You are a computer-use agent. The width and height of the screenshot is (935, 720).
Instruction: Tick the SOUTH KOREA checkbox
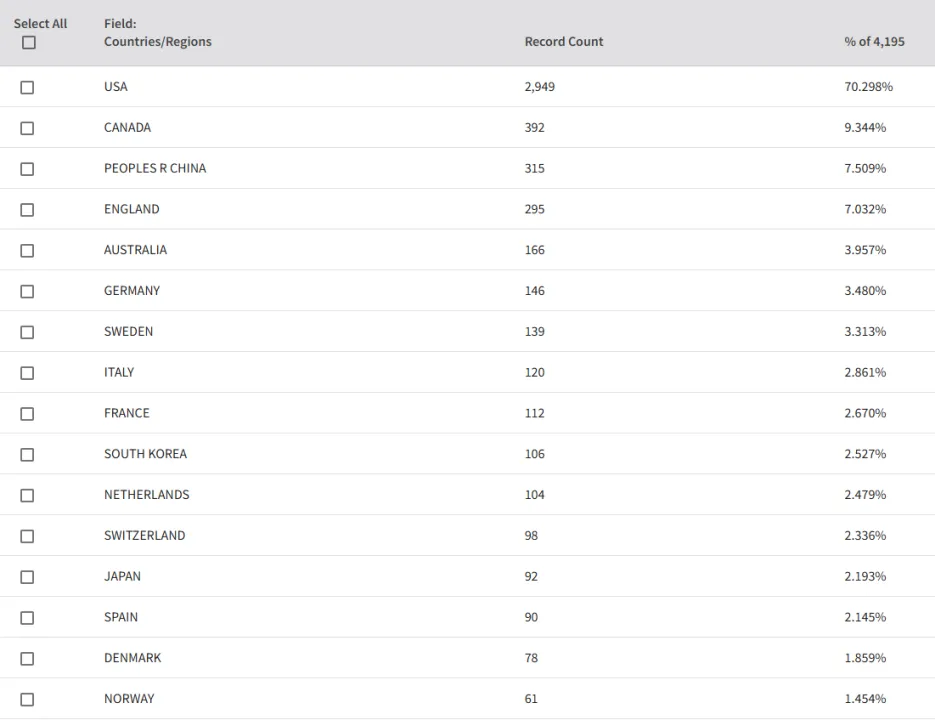click(x=27, y=455)
